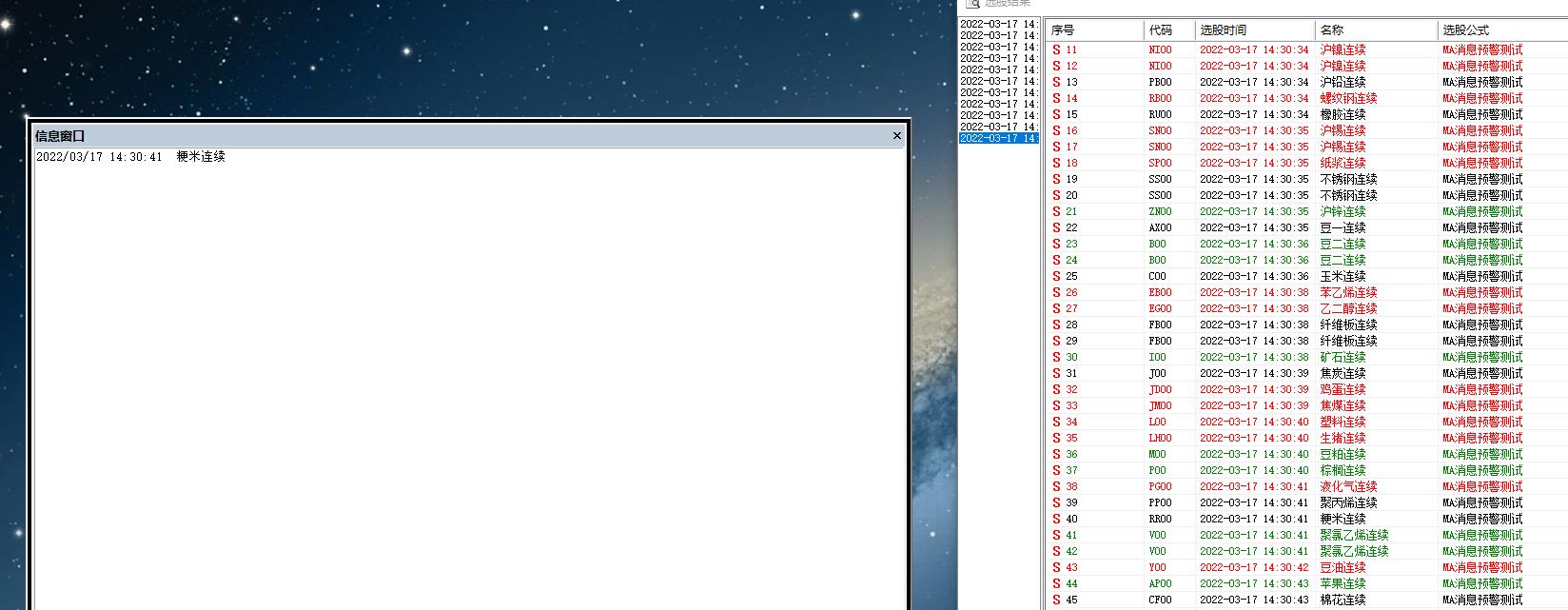
Task: Click the S icon of row 44
Action: [1056, 583]
